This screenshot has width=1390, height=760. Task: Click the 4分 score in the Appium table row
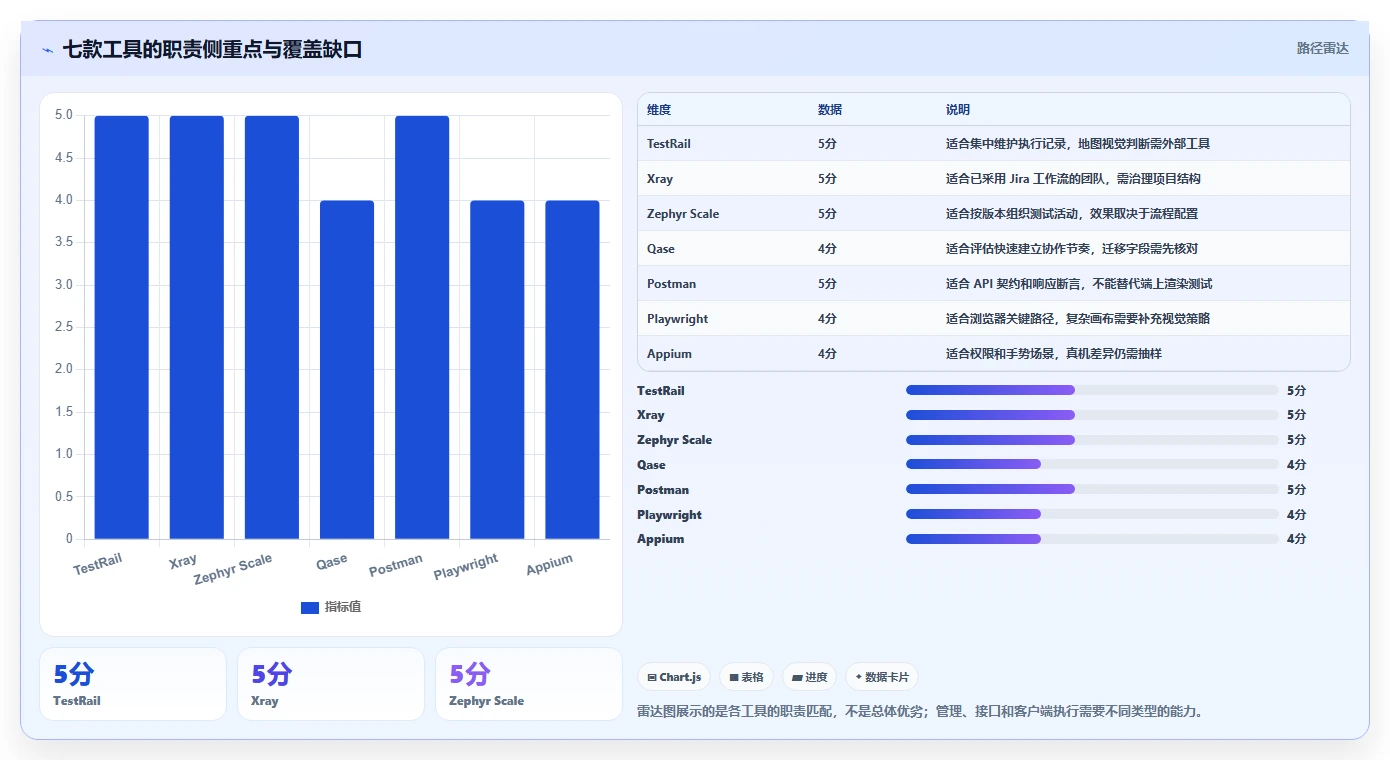[827, 354]
